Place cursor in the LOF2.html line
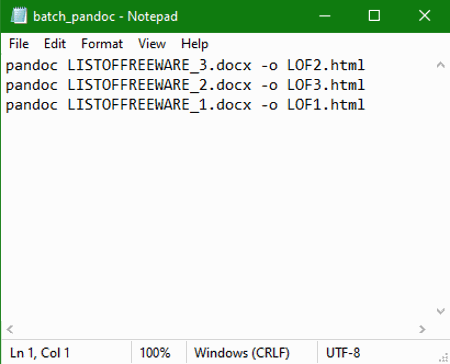 [185, 65]
